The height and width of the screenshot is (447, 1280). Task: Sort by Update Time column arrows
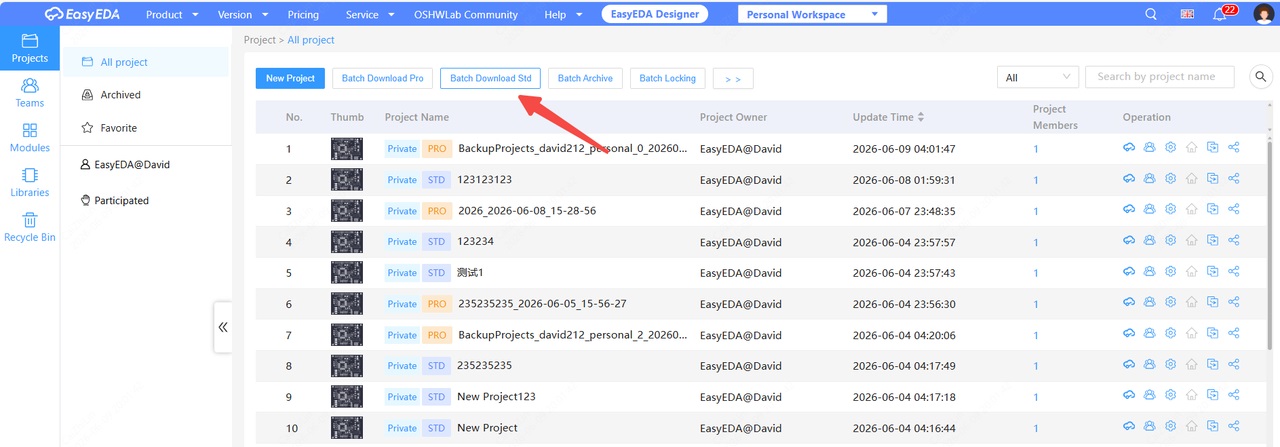coord(921,117)
